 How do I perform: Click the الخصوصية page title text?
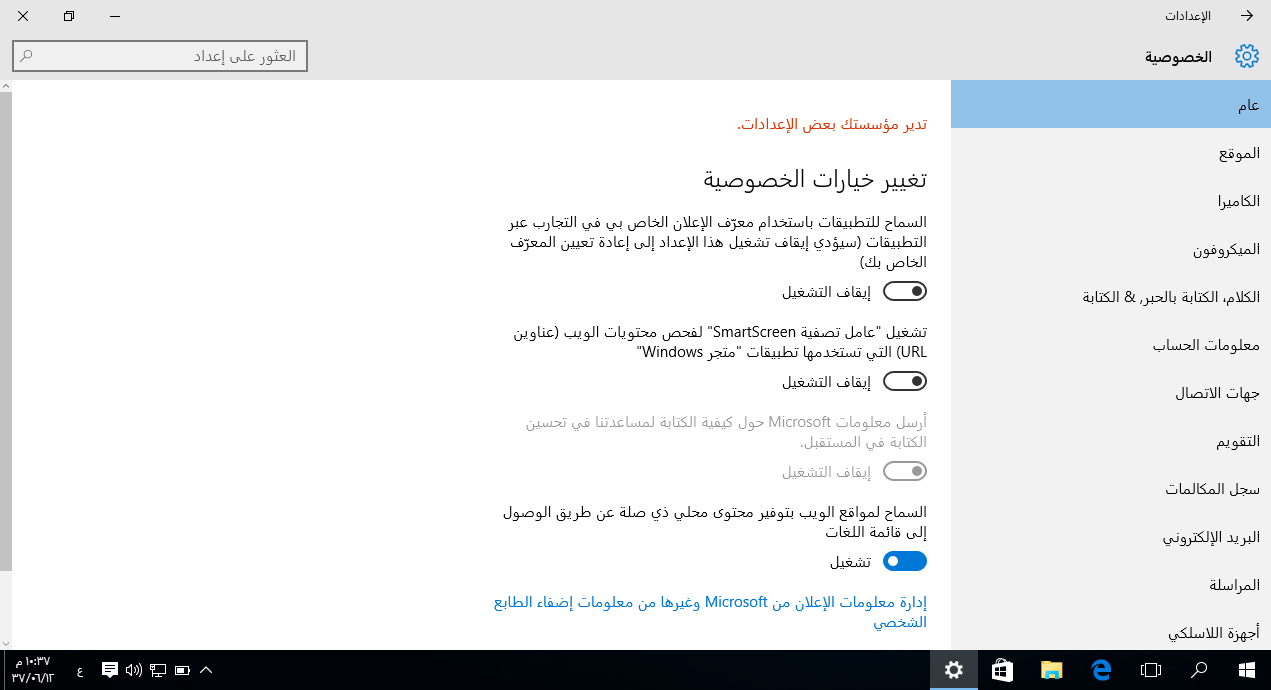(x=1178, y=57)
